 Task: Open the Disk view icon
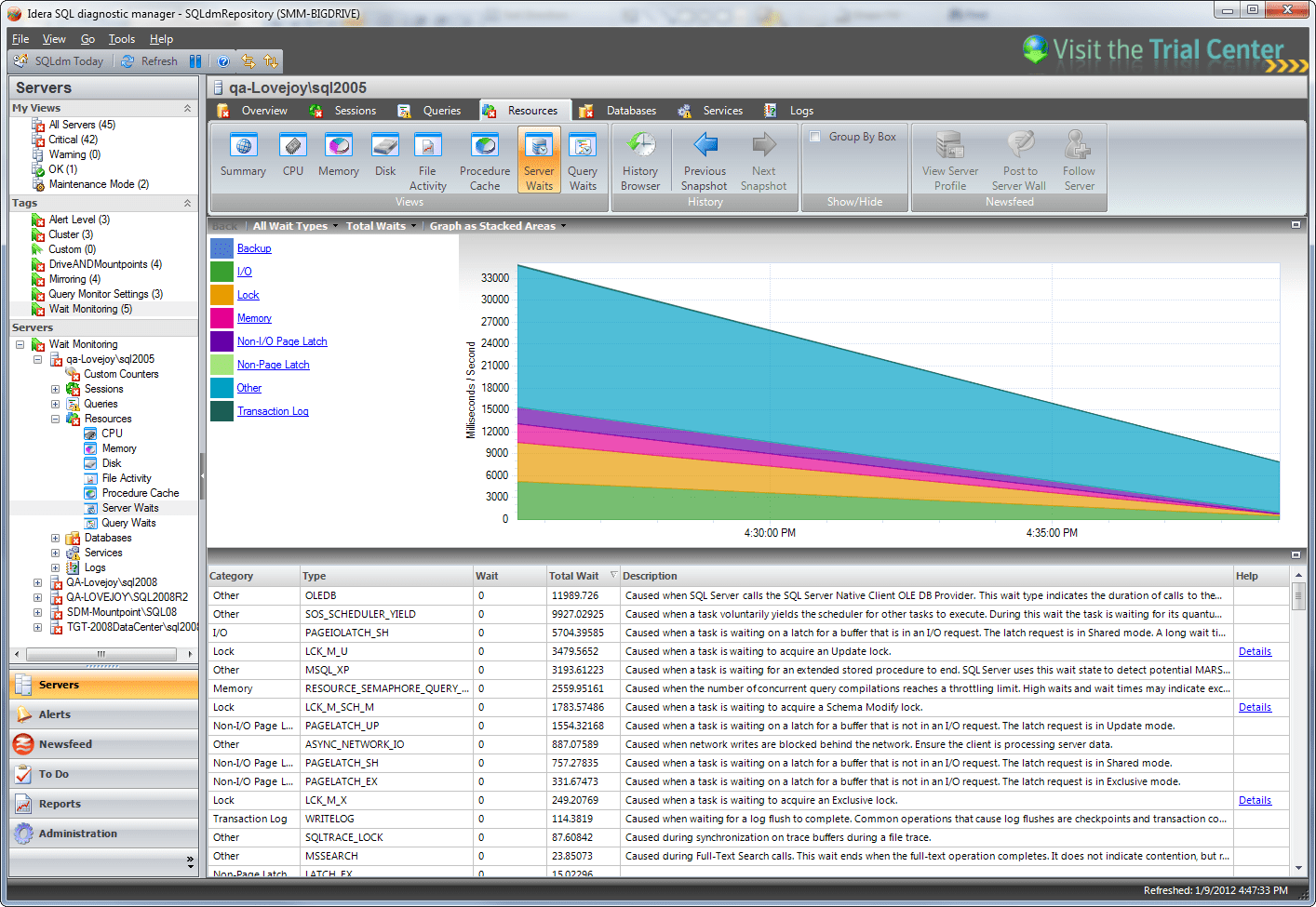click(383, 158)
